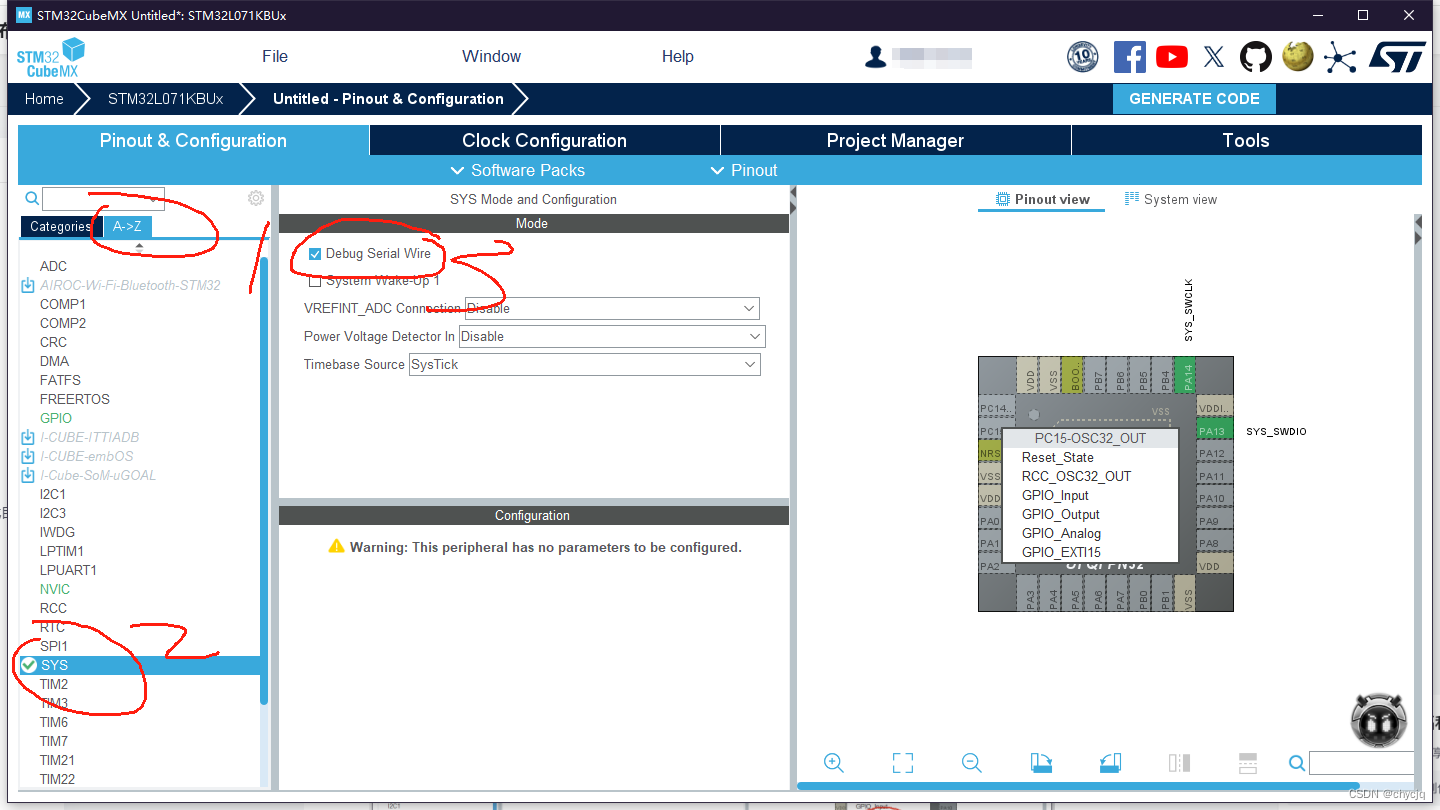Zoom in on the pinout view
This screenshot has height=810, width=1440.
click(834, 763)
